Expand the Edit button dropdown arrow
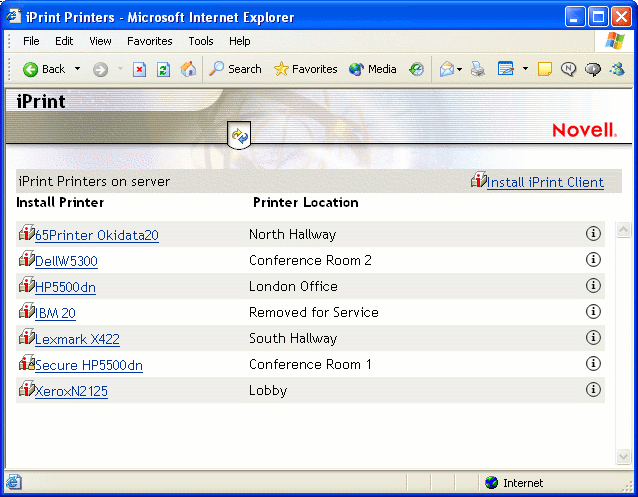The image size is (638, 497). (x=525, y=69)
